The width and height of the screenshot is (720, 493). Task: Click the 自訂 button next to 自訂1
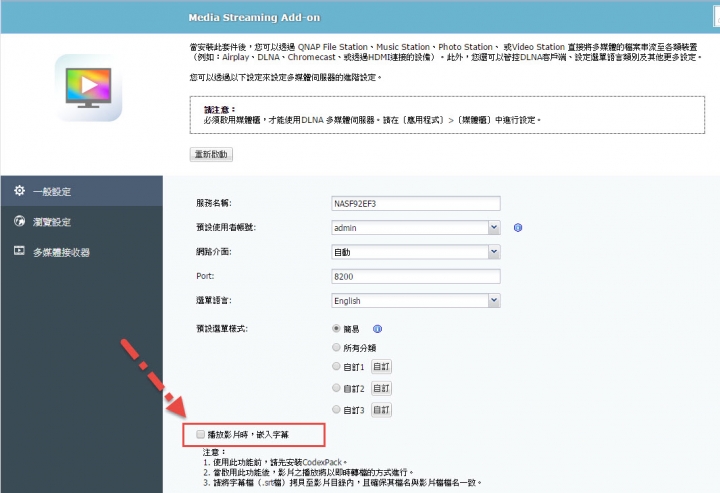(381, 367)
